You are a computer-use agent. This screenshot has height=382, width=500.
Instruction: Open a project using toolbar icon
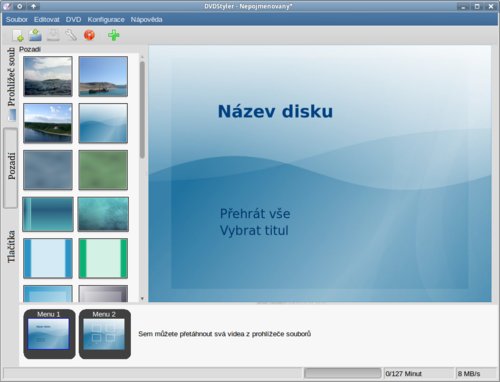[35, 35]
